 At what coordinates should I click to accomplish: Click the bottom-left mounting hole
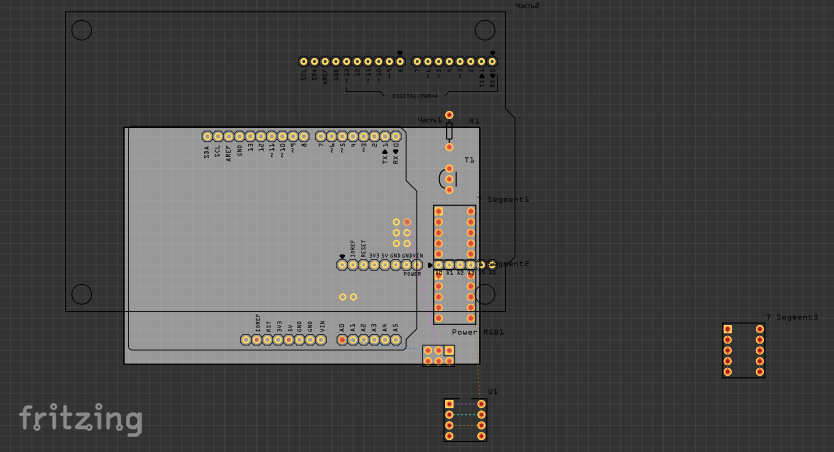(x=81, y=294)
